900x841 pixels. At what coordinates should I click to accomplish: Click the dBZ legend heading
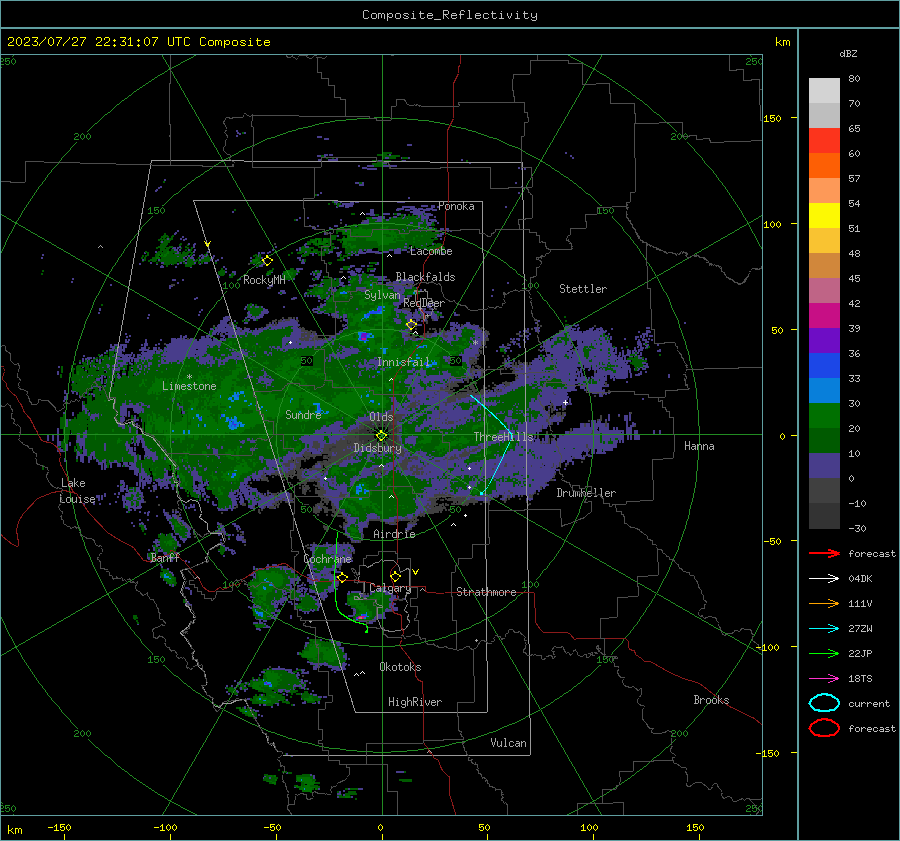[848, 53]
